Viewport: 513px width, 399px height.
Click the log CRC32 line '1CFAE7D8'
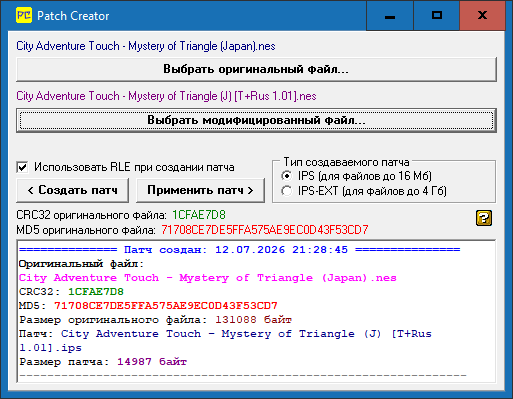point(71,292)
